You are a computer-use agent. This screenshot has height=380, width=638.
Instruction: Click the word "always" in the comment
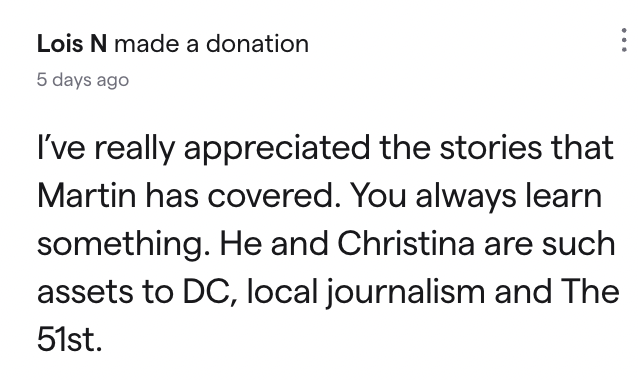[x=466, y=198]
